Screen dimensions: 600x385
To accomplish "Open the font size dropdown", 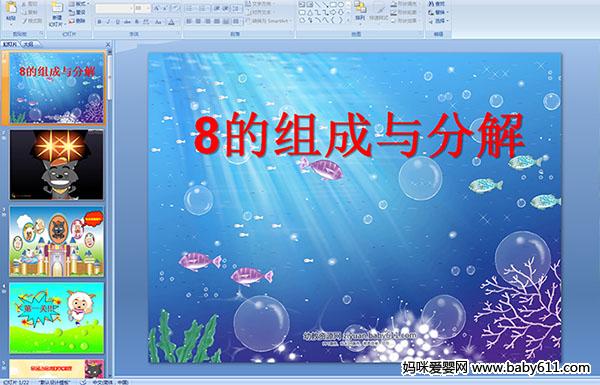I will [x=148, y=8].
